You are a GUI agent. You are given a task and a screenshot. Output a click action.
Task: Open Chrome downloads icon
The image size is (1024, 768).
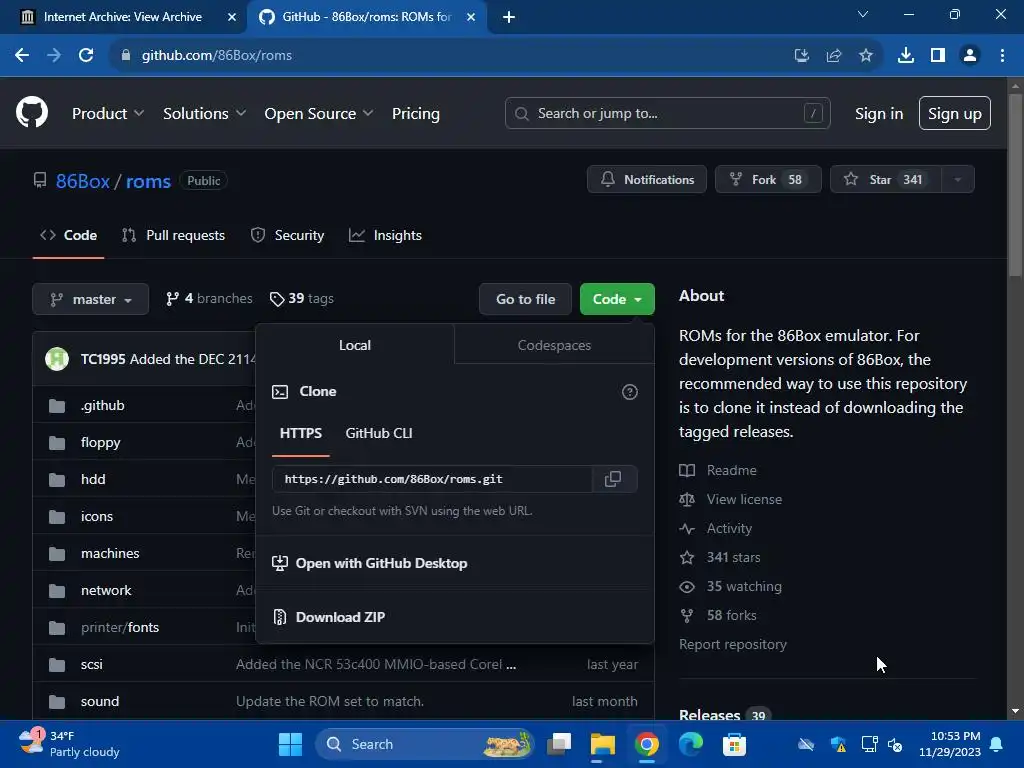tap(906, 56)
